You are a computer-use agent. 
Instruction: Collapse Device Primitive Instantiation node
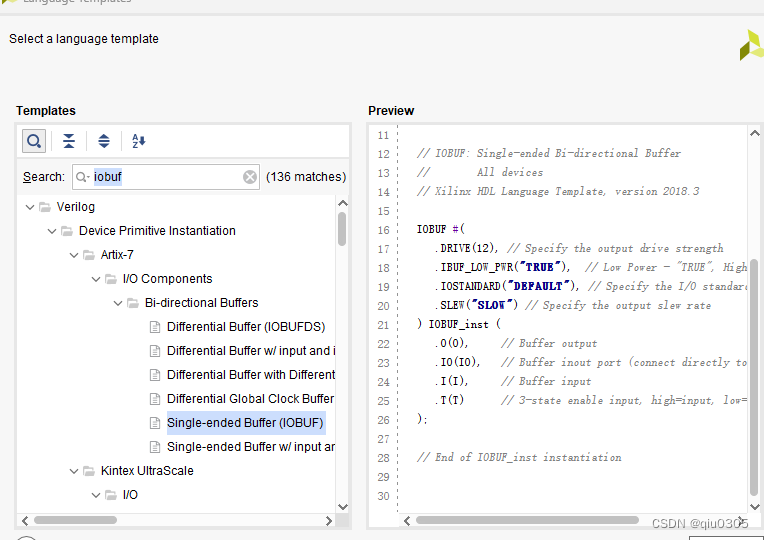52,231
